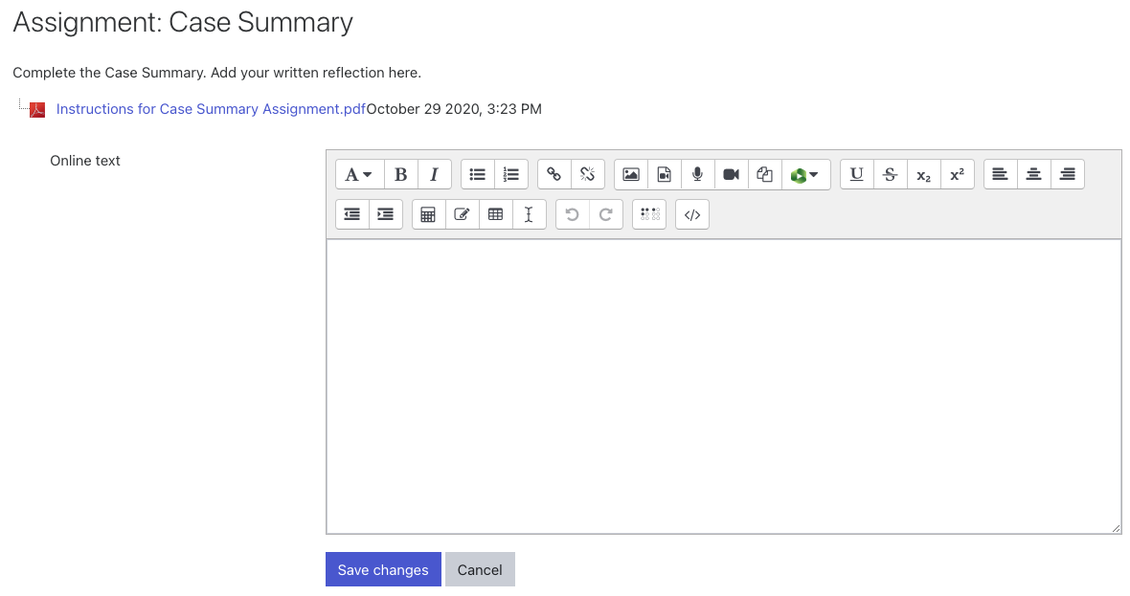Switch to HTML source view
This screenshot has height=596, width=1130.
coord(692,214)
